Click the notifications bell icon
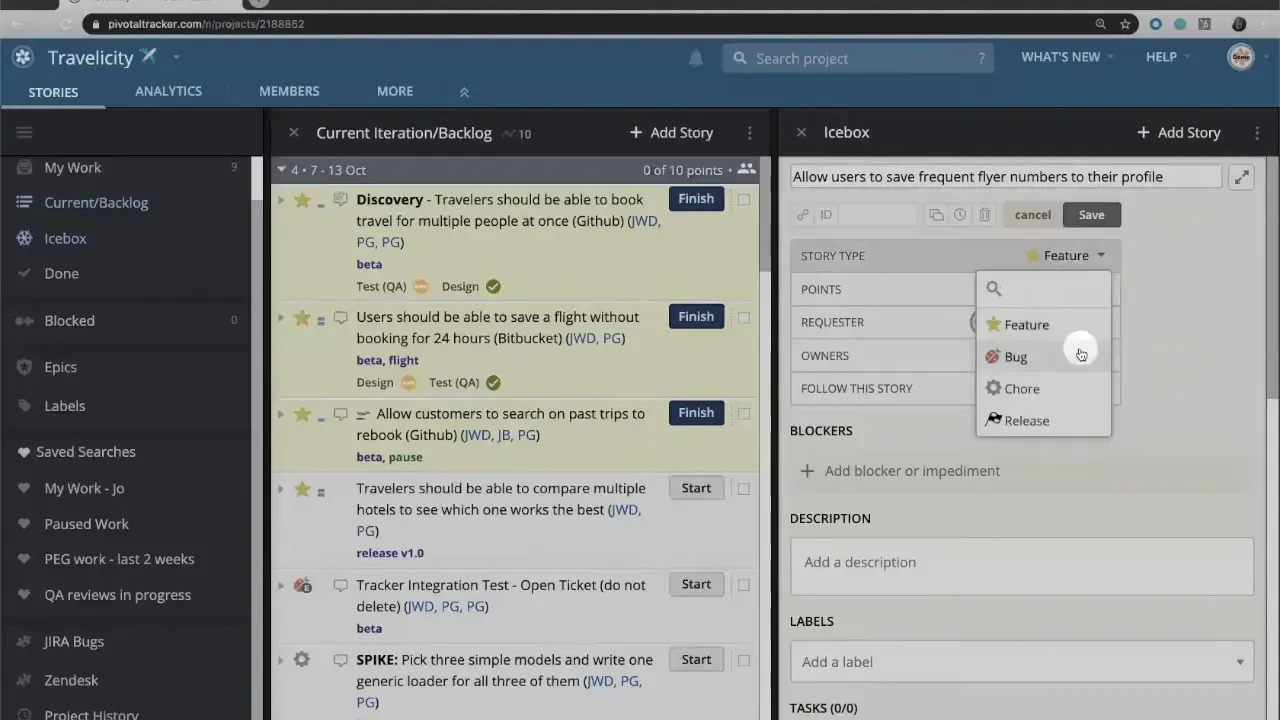1280x720 pixels. (x=696, y=58)
